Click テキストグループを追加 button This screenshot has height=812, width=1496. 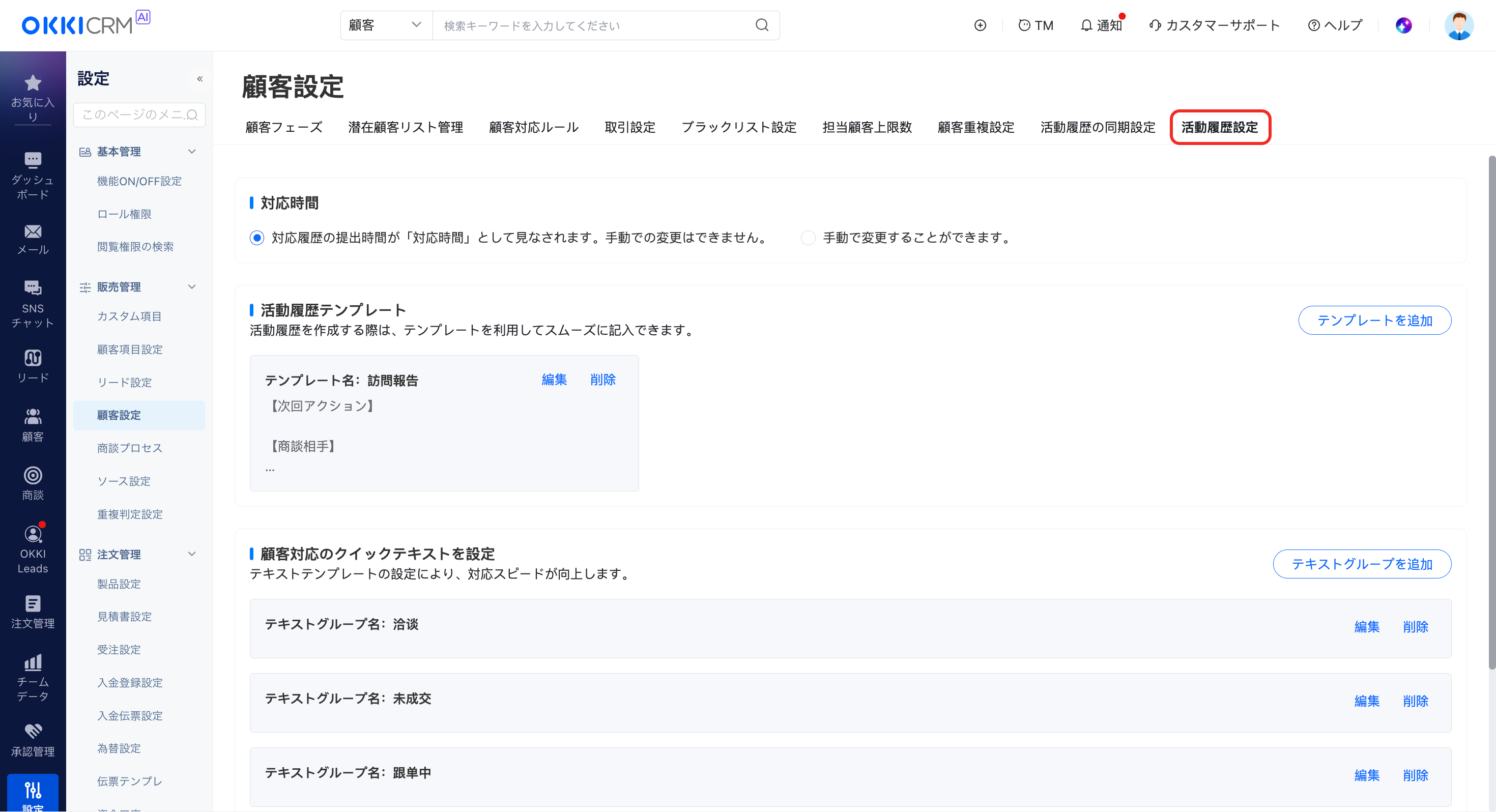[1362, 564]
